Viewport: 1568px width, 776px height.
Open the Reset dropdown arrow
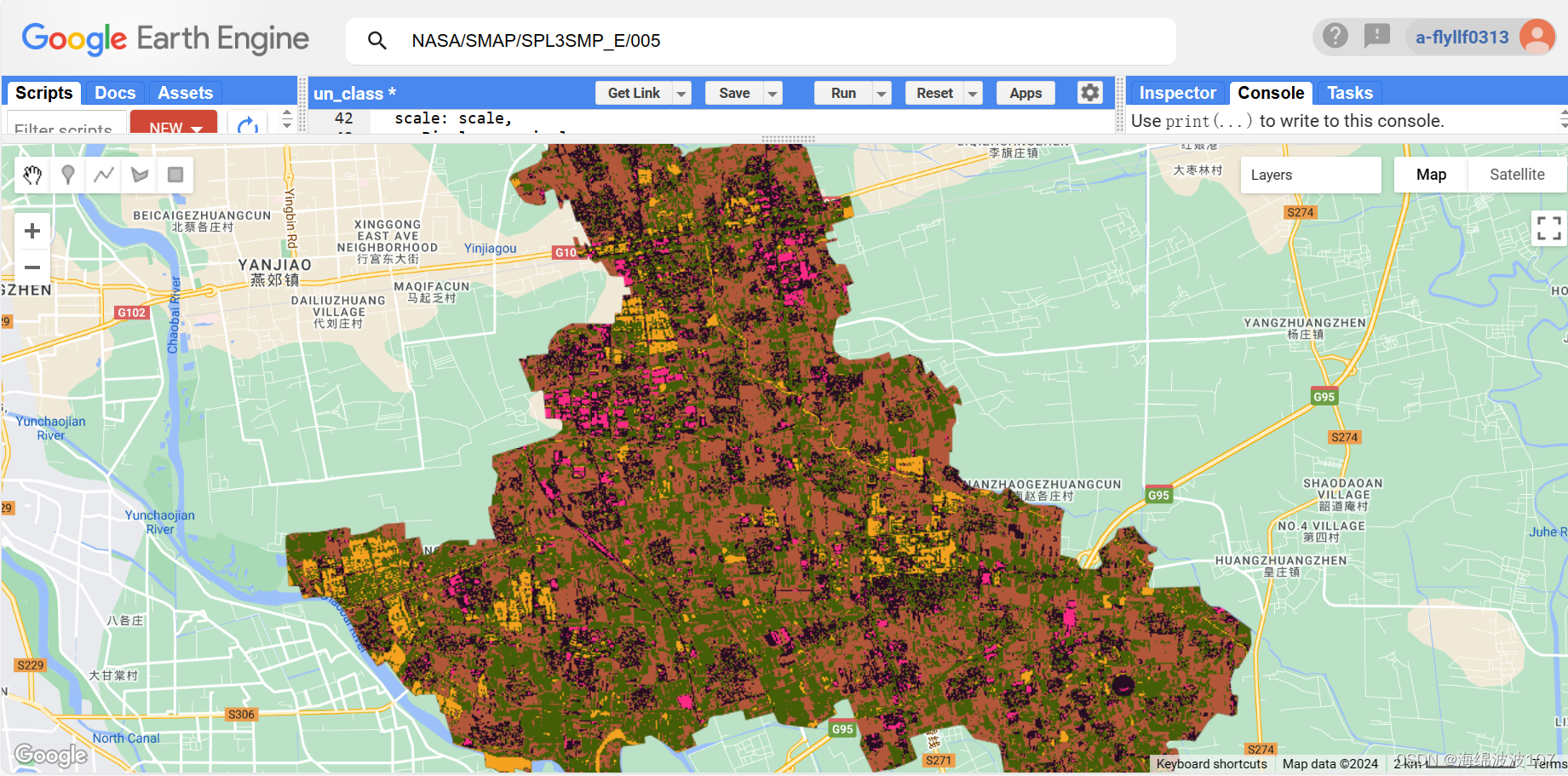(x=973, y=93)
